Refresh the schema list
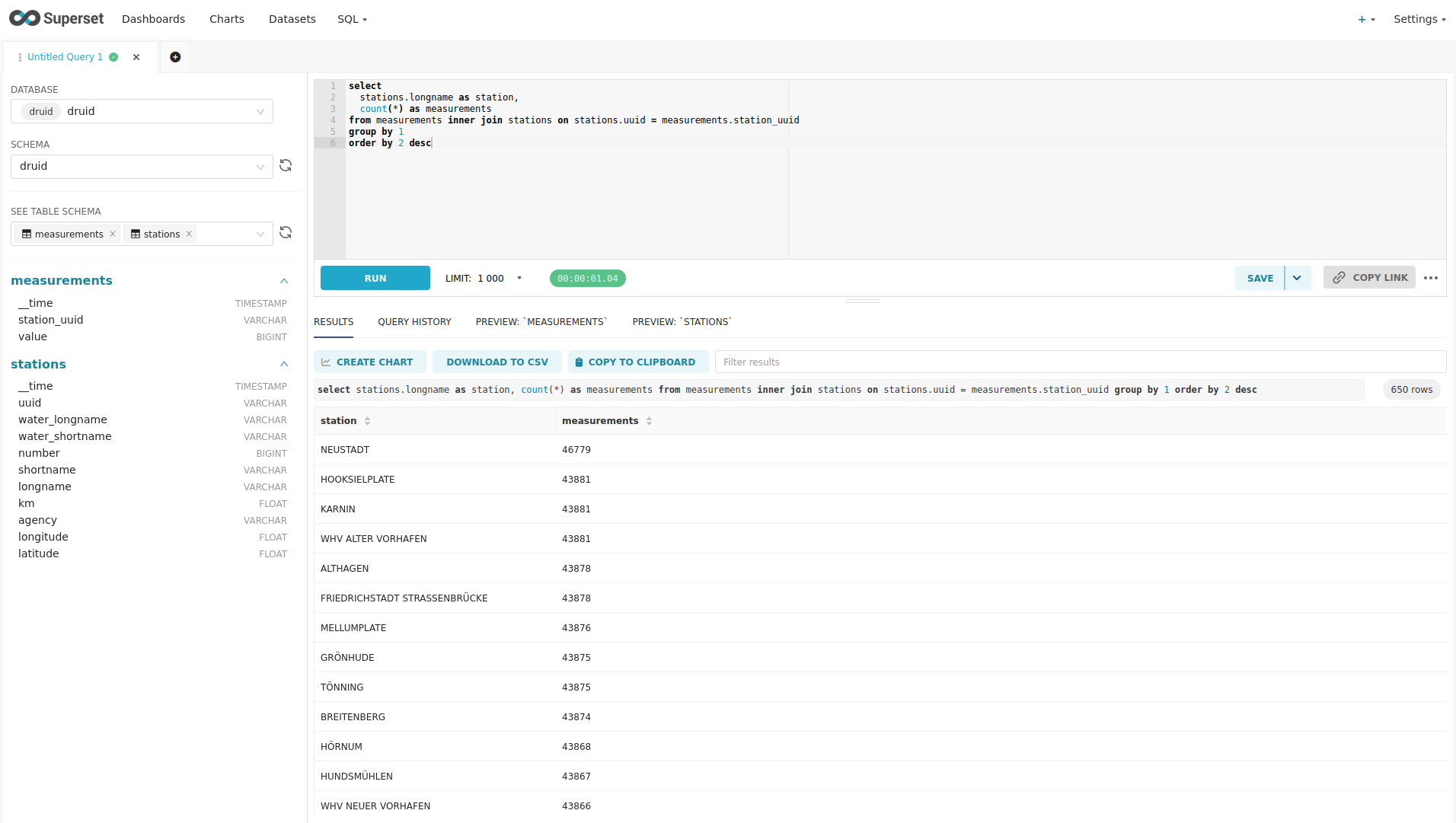This screenshot has width=1456, height=823. tap(286, 166)
